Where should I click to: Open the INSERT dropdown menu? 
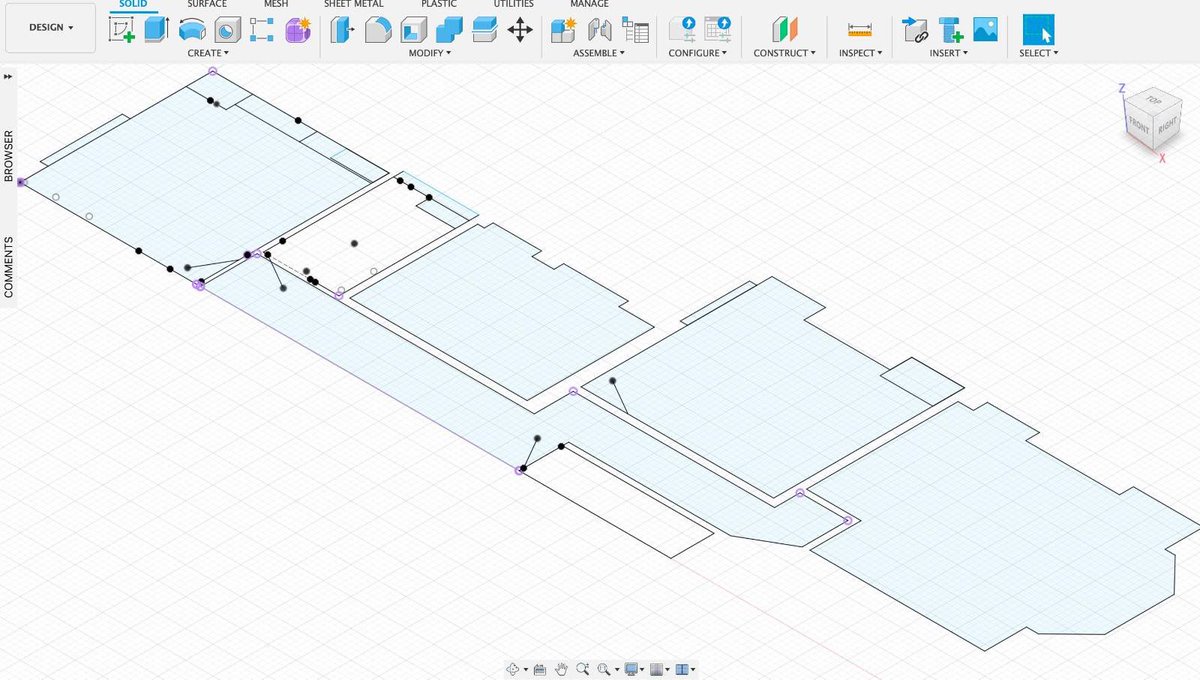click(949, 53)
